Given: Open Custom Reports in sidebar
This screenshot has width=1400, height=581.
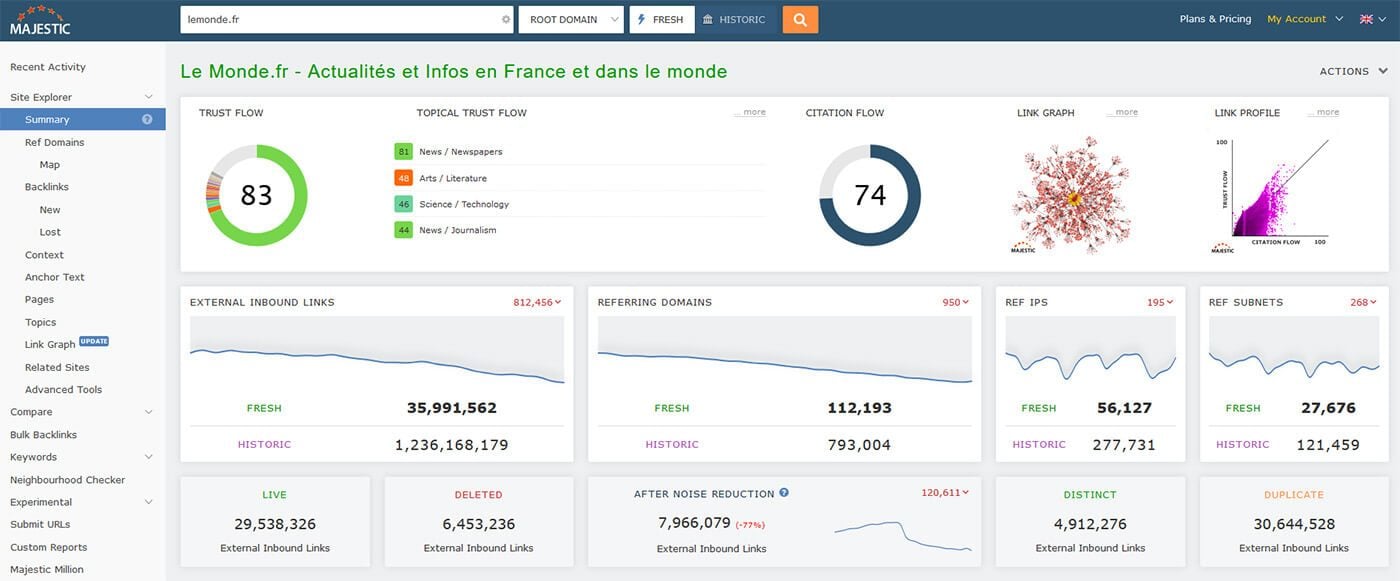Looking at the screenshot, I should tap(49, 547).
